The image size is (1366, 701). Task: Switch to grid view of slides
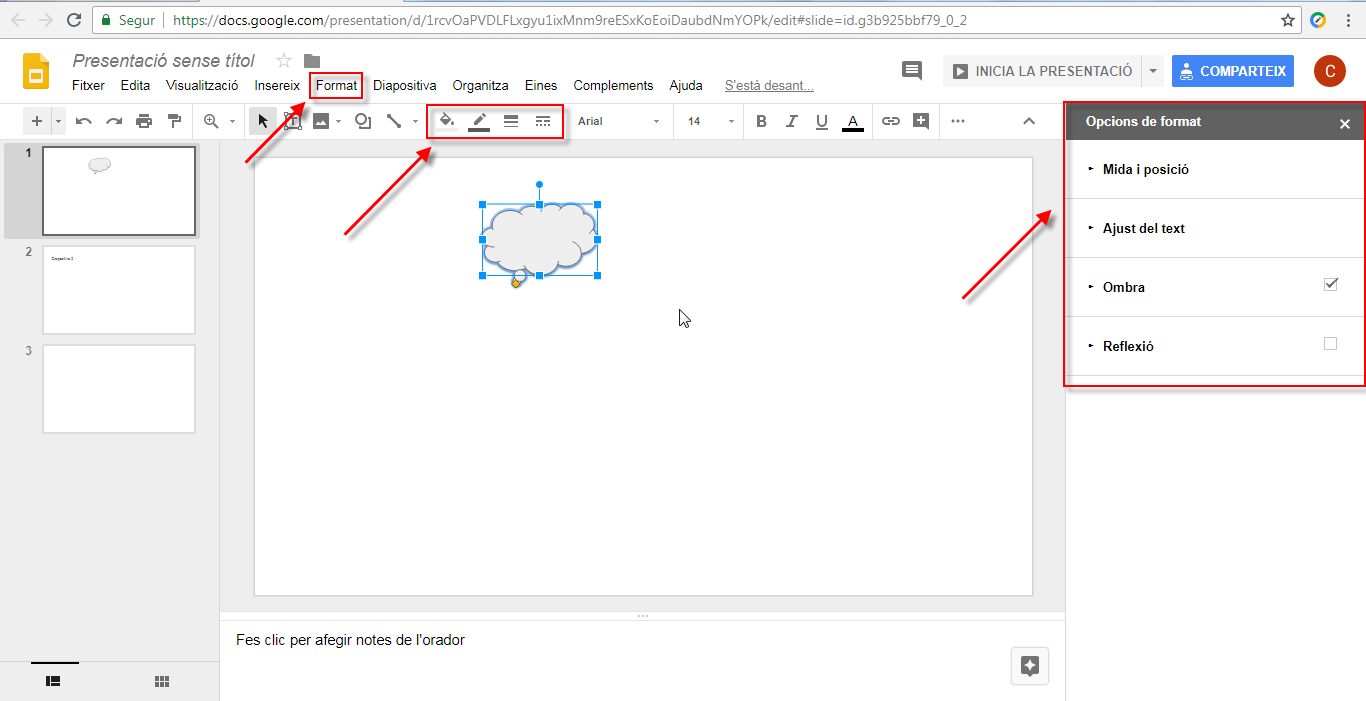(x=162, y=681)
